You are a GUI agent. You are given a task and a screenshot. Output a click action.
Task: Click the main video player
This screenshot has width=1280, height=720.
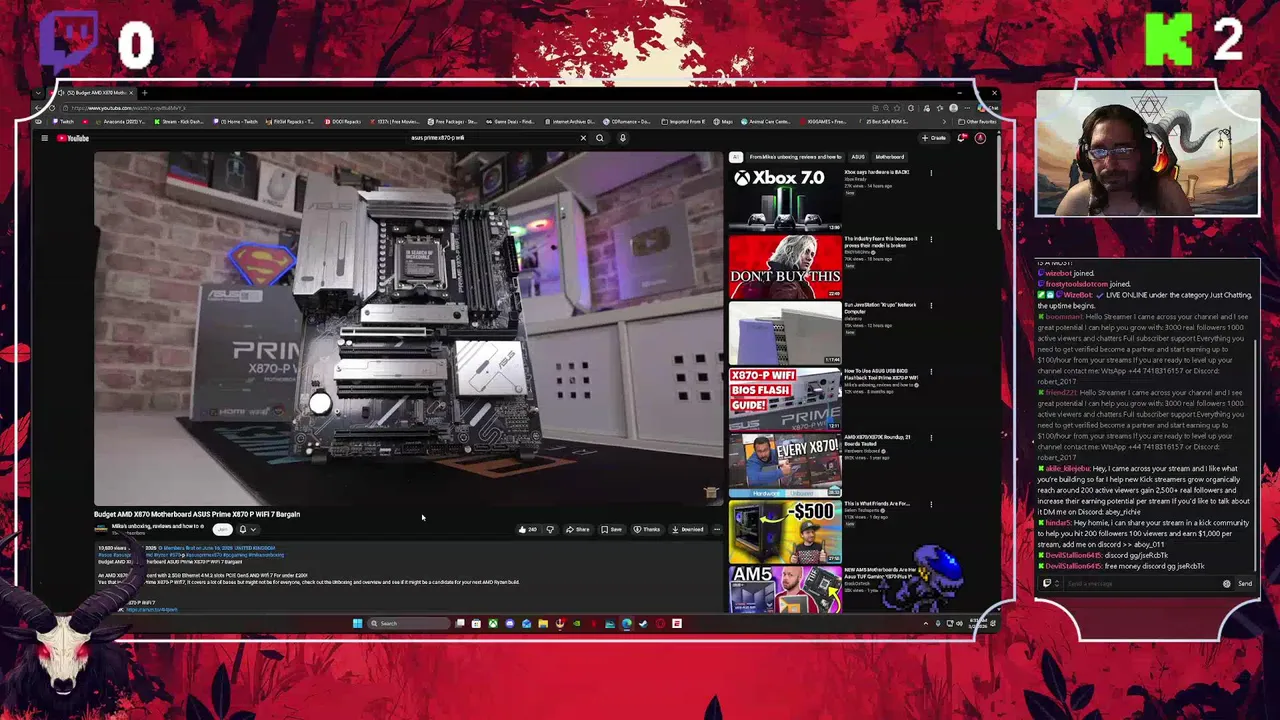408,328
